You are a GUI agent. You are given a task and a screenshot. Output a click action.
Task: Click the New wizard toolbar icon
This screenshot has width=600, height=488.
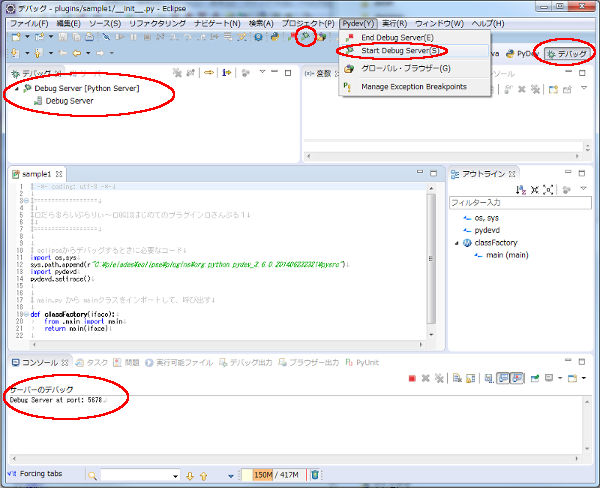pos(16,37)
